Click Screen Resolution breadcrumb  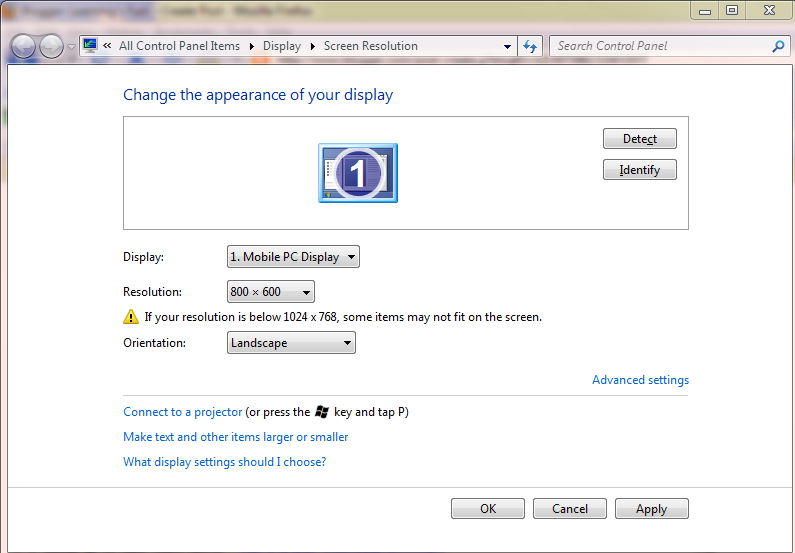tap(371, 46)
